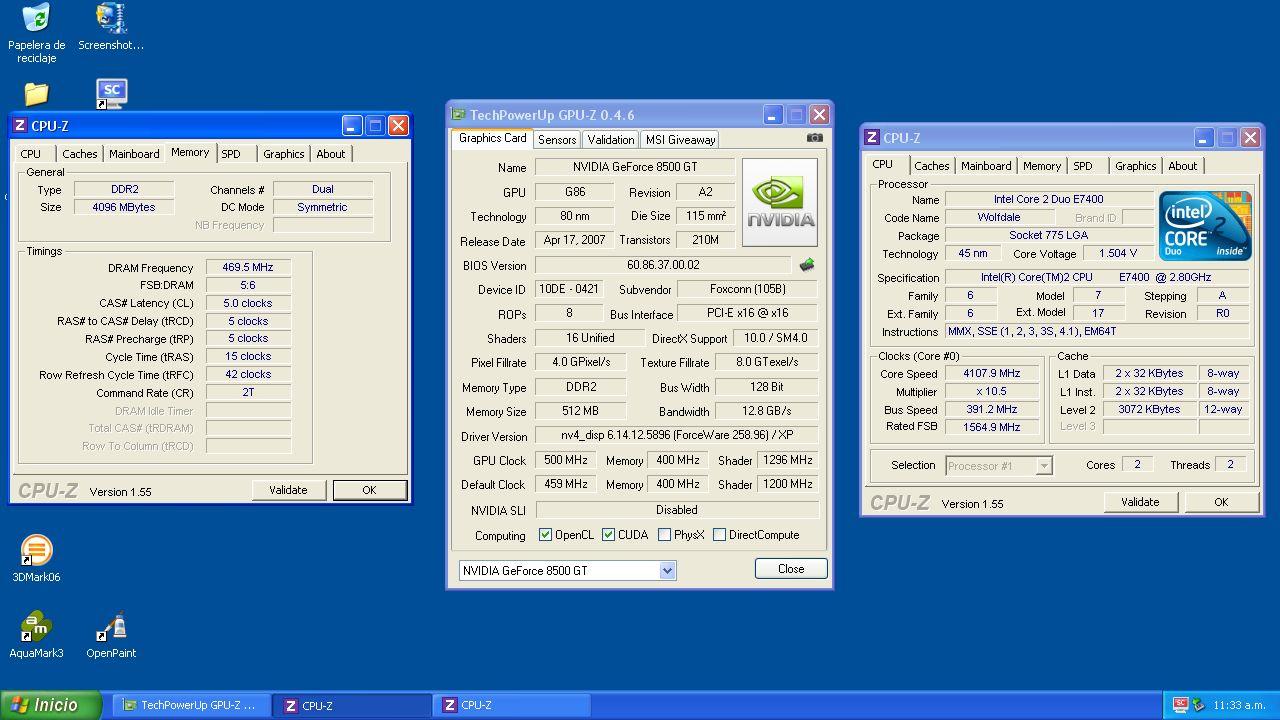
Task: Open the GPU selection dropdown in GPU-Z
Action: (x=667, y=571)
